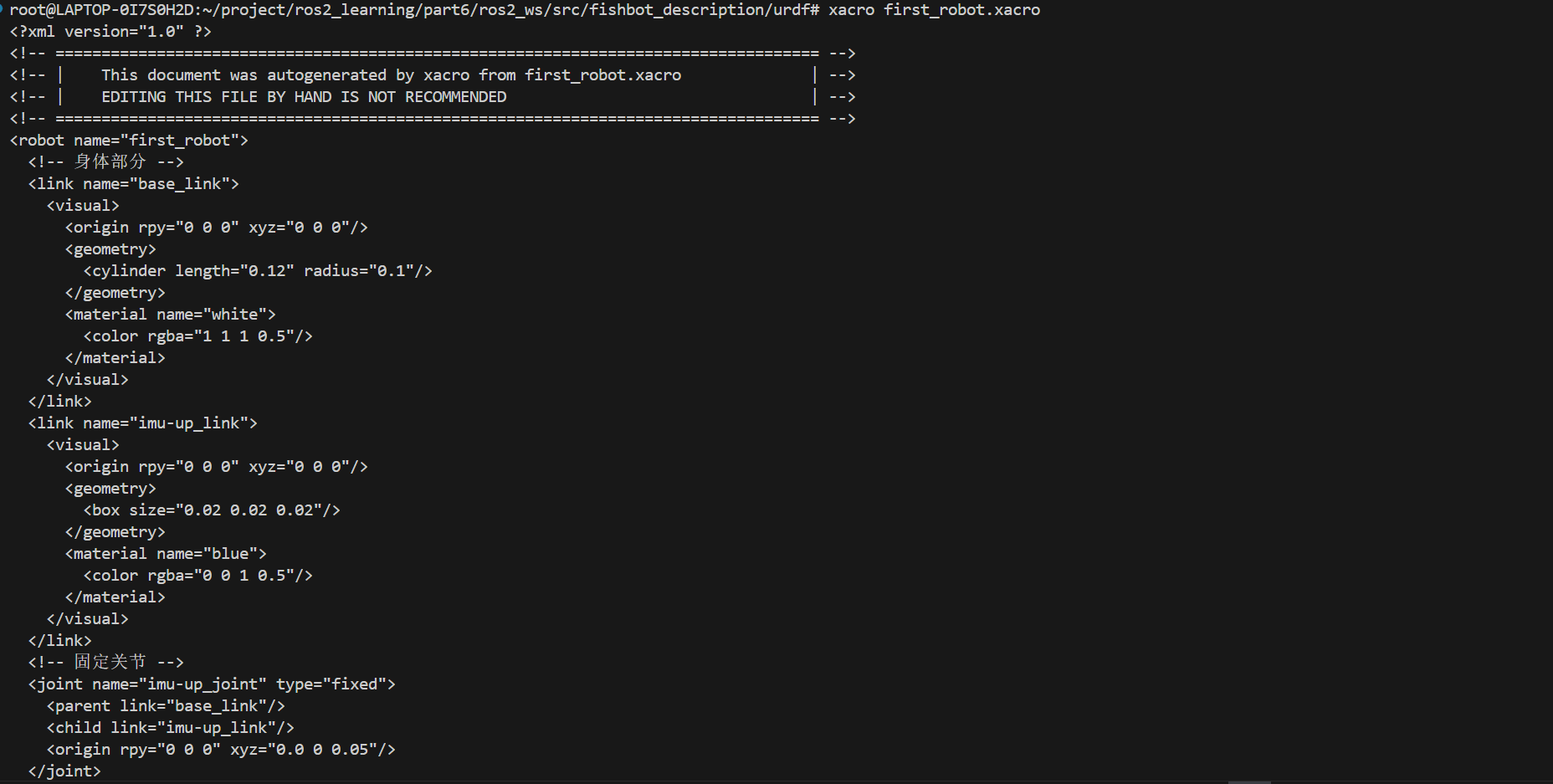Click the blue command status dot
The width and height of the screenshot is (1553, 784).
point(3,8)
